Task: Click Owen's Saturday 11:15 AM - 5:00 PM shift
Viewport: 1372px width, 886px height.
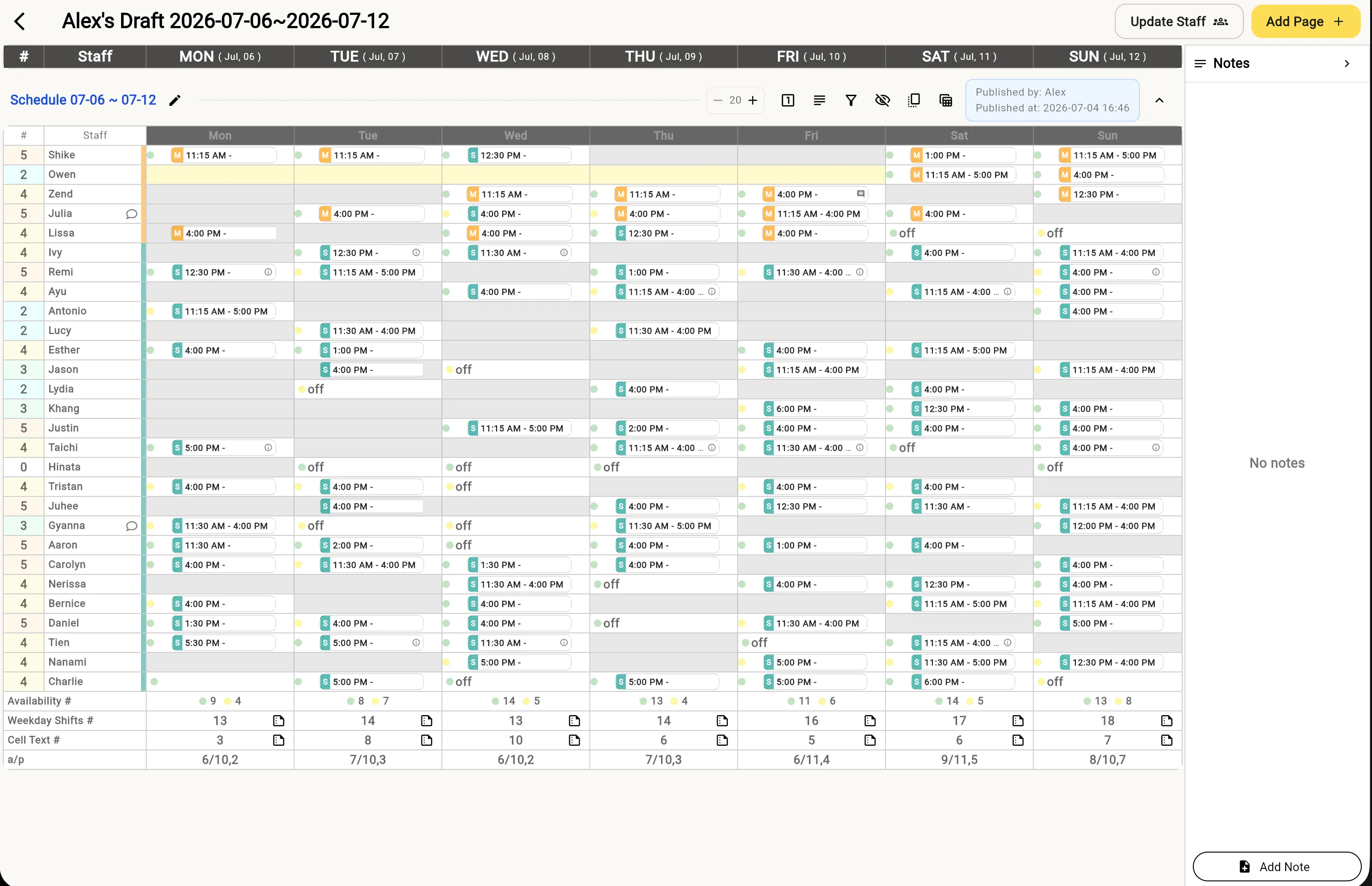Action: click(963, 175)
